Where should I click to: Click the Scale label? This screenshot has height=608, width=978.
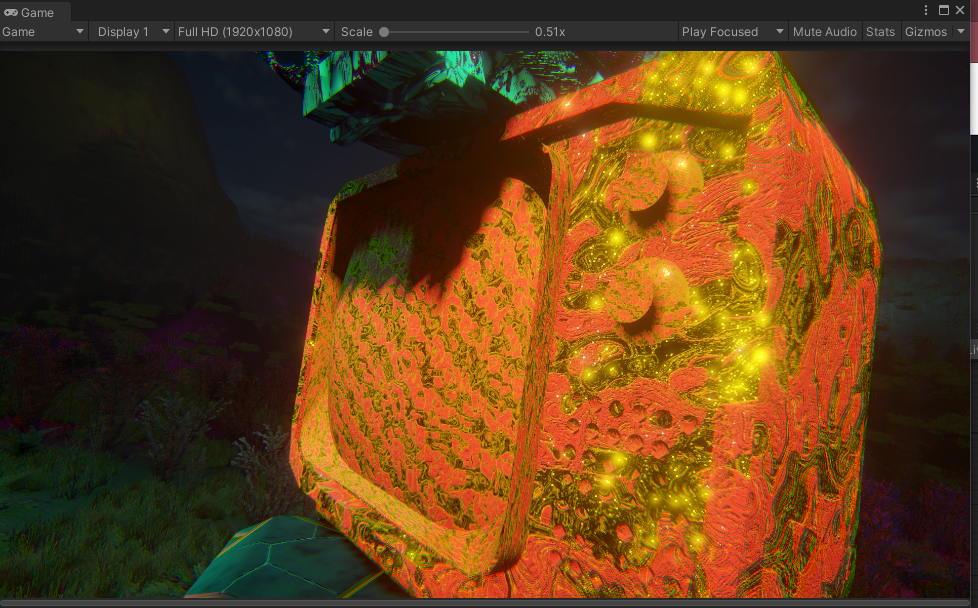(x=356, y=32)
